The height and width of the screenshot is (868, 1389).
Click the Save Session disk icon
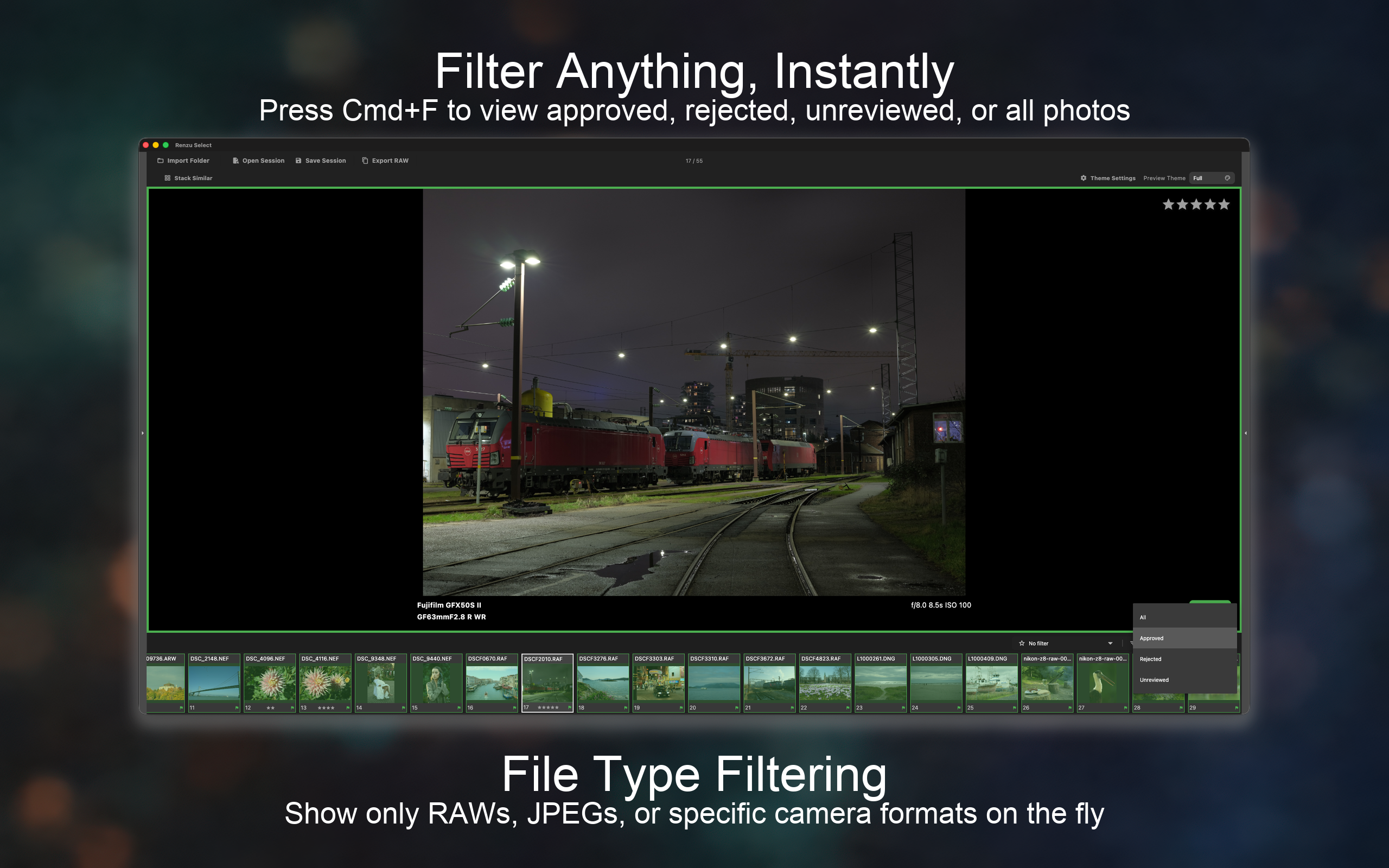click(299, 161)
